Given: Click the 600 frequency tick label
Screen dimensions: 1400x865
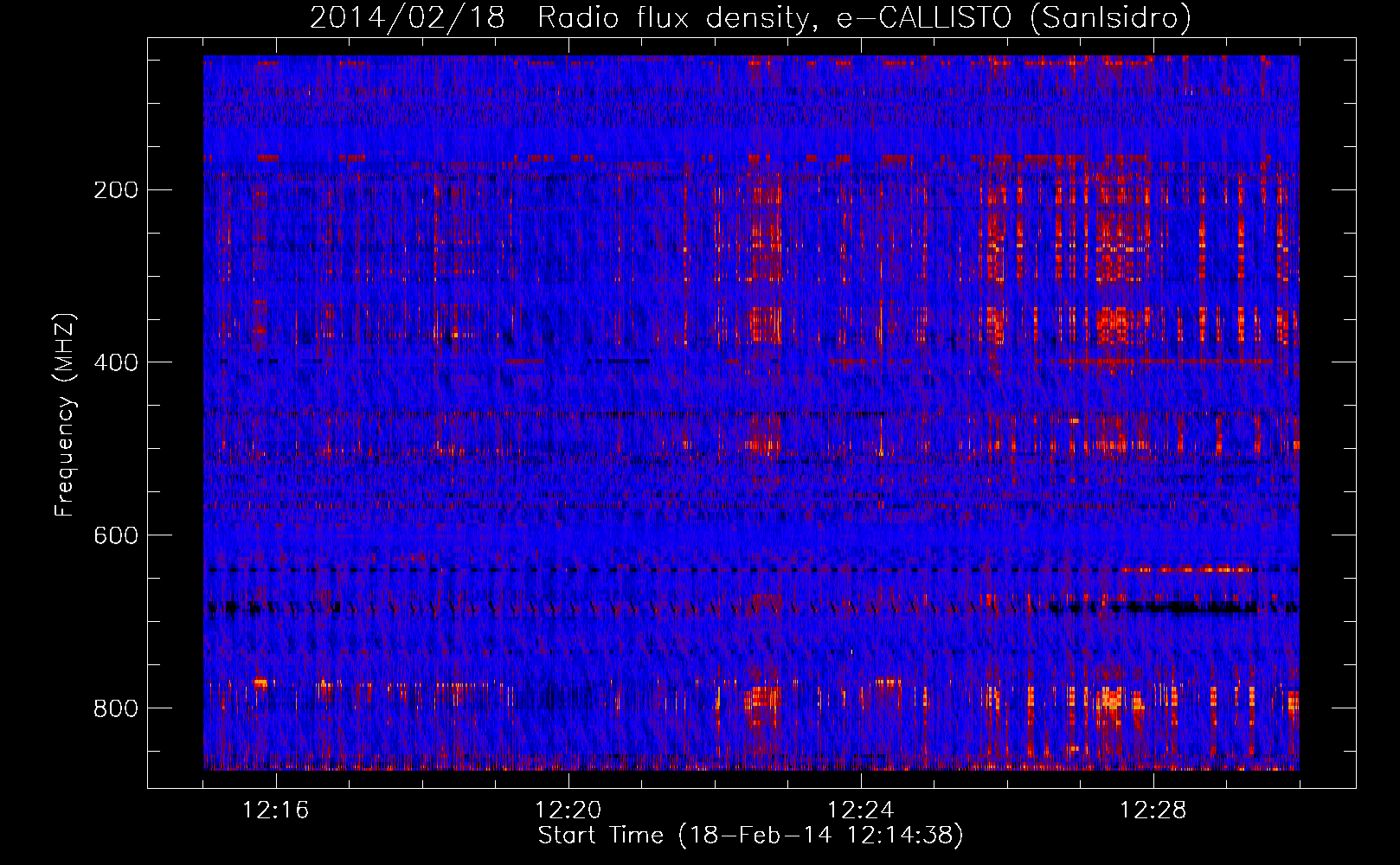Looking at the screenshot, I should [115, 535].
